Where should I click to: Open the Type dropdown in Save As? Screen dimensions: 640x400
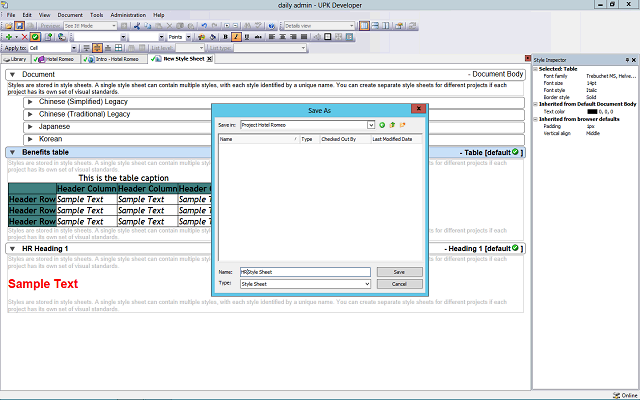(x=367, y=284)
